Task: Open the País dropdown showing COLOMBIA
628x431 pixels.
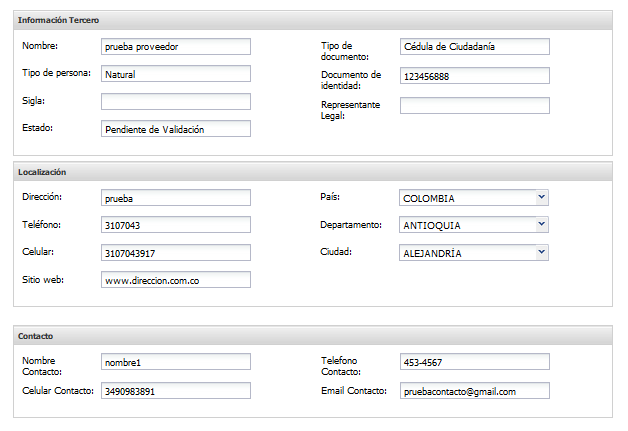Action: (474, 198)
